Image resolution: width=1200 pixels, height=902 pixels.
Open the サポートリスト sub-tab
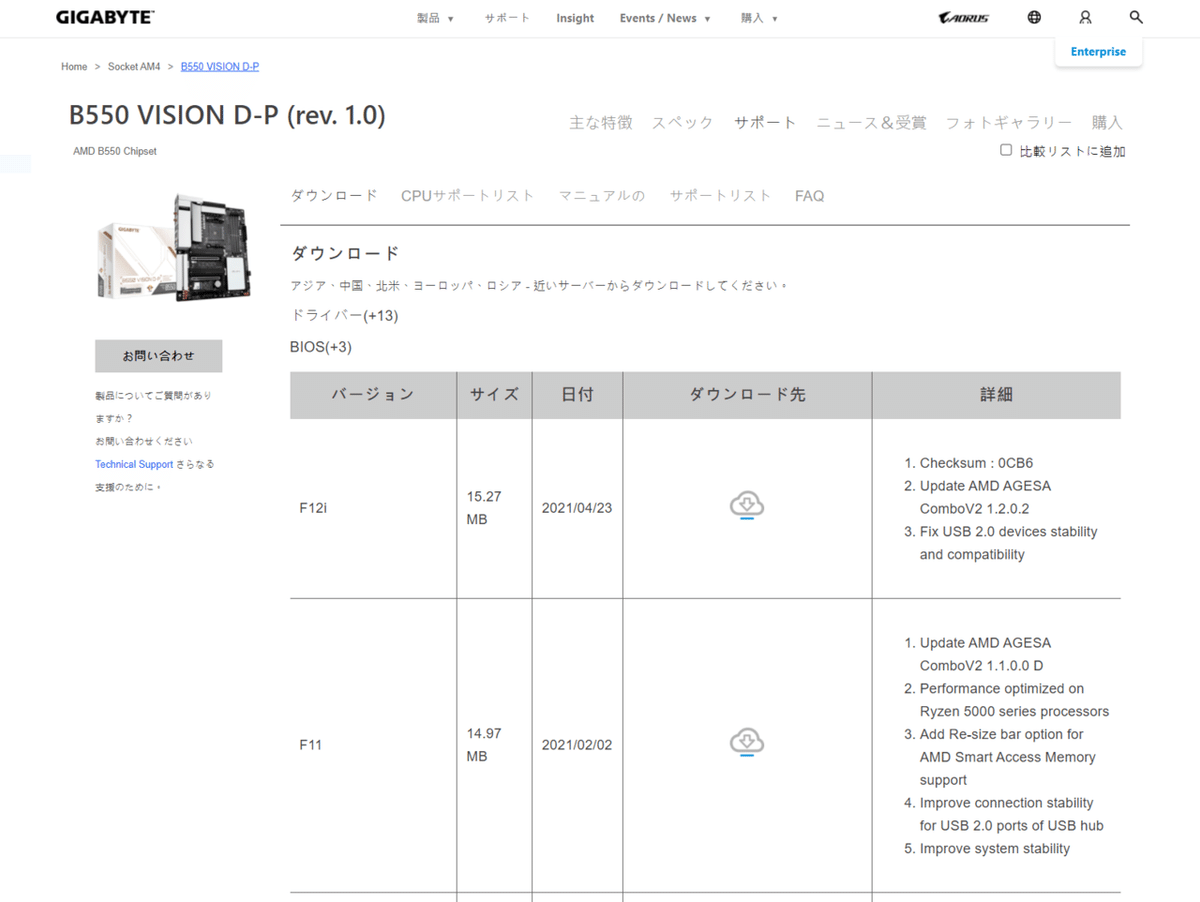pos(720,195)
